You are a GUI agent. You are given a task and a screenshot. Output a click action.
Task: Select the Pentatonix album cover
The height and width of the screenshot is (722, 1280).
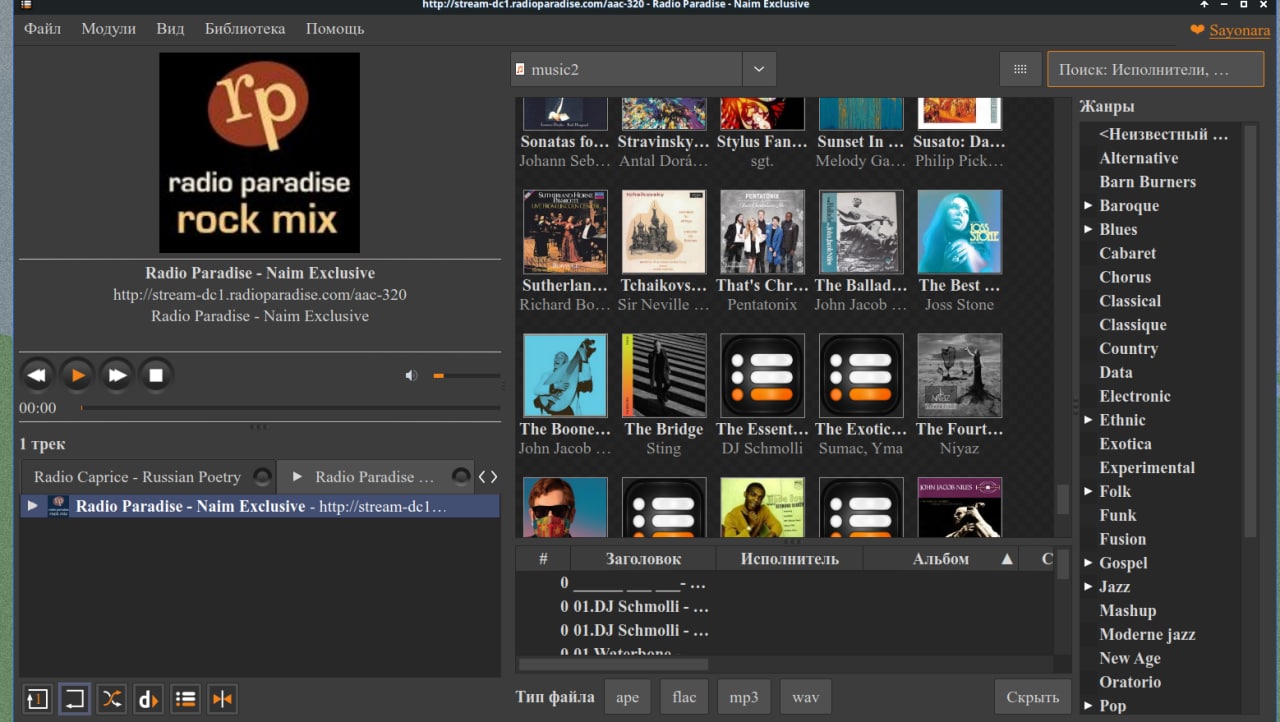click(762, 232)
